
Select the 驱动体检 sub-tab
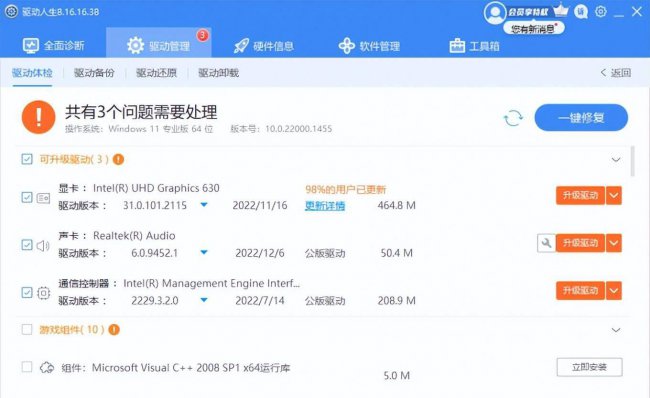32,73
